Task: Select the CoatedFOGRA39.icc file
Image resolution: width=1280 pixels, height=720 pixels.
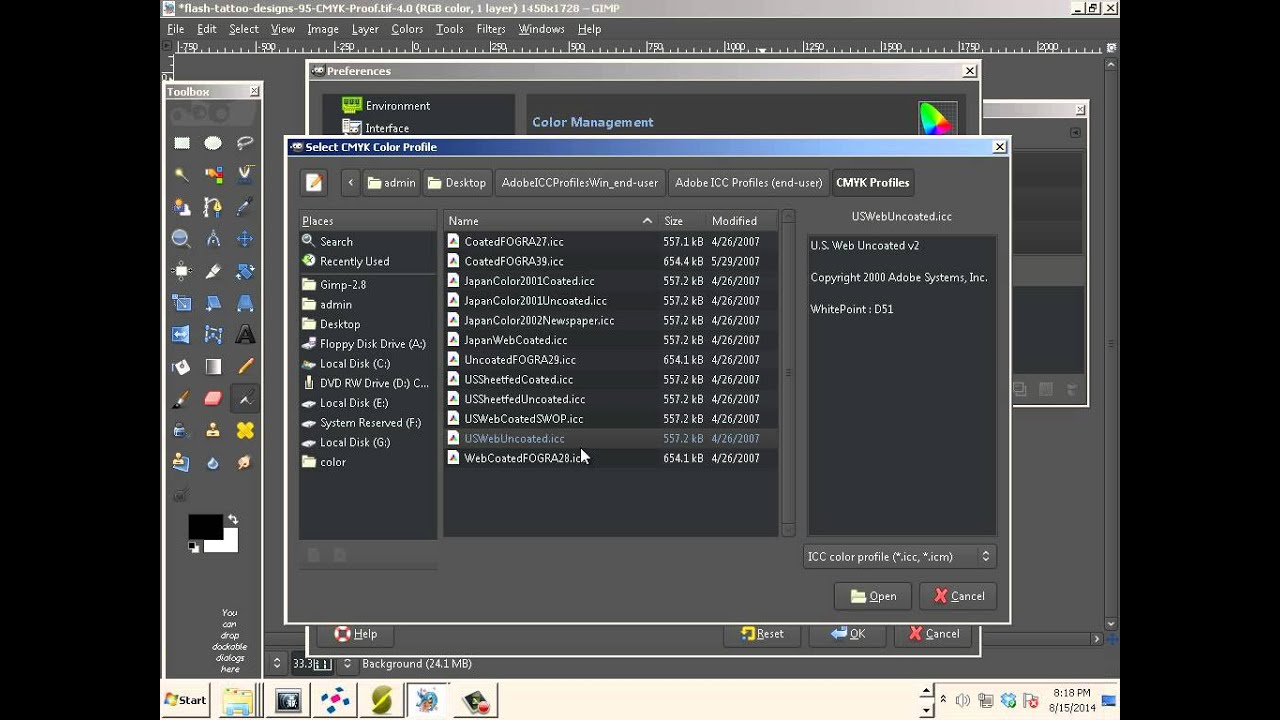Action: point(610,261)
